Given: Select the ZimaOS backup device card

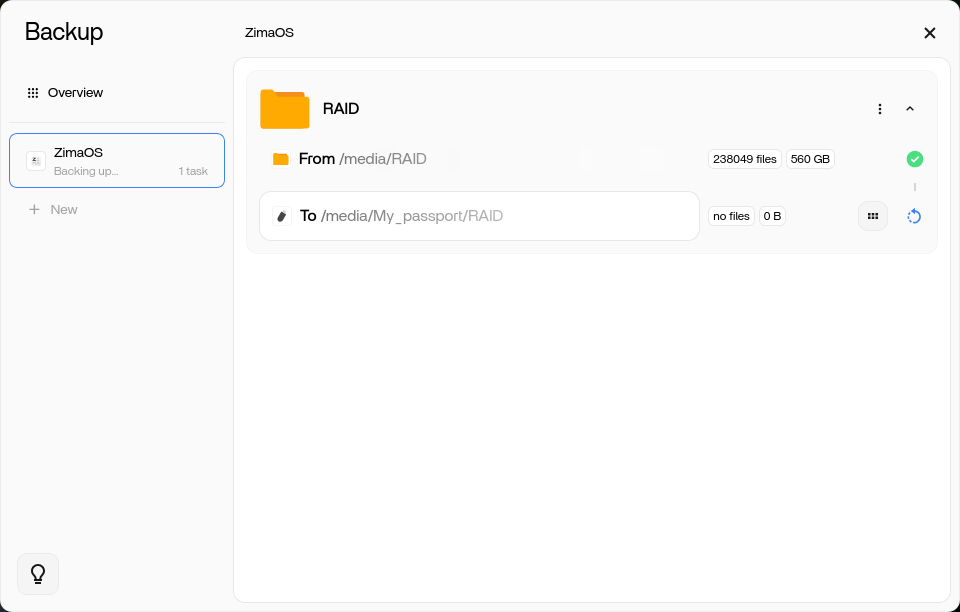Looking at the screenshot, I should (x=117, y=160).
